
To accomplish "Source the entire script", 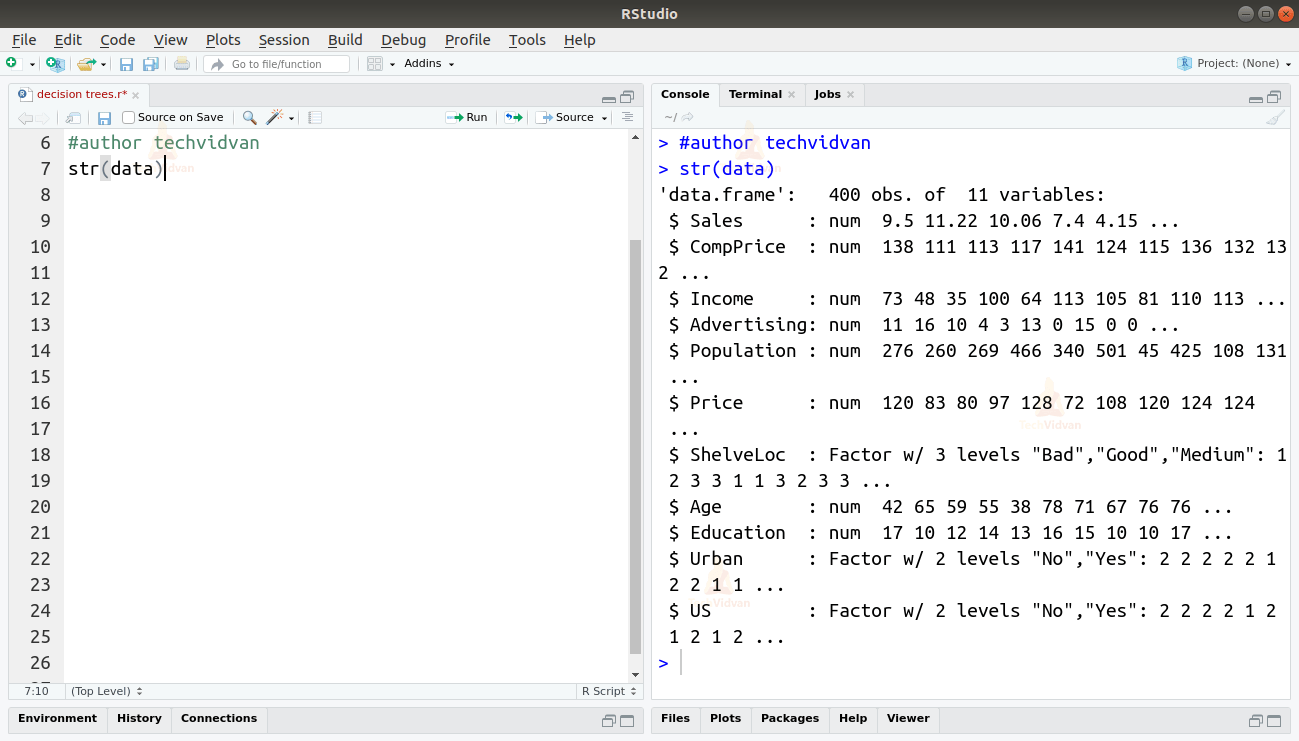I will pos(567,117).
